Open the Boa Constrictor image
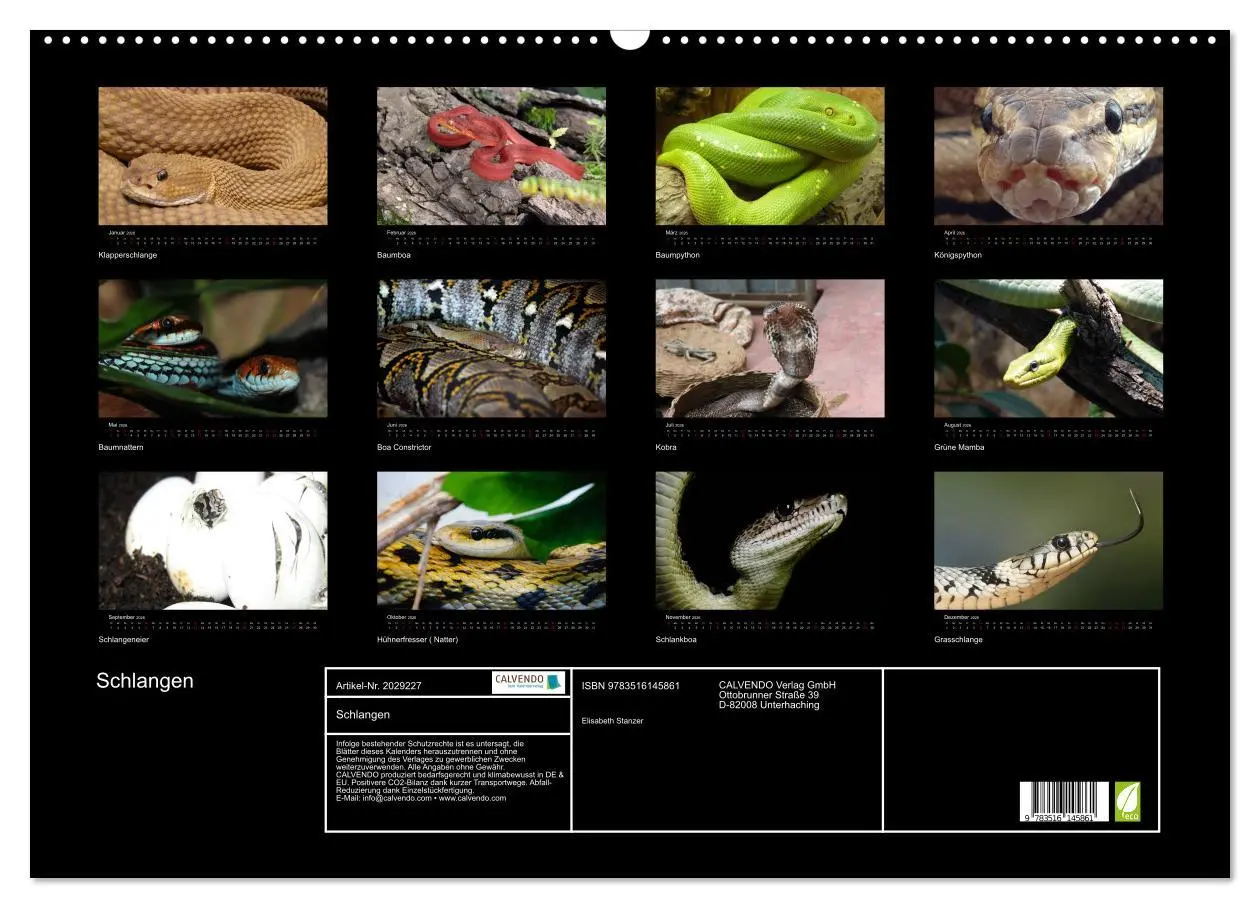Viewport: 1260px width, 908px height. point(491,348)
